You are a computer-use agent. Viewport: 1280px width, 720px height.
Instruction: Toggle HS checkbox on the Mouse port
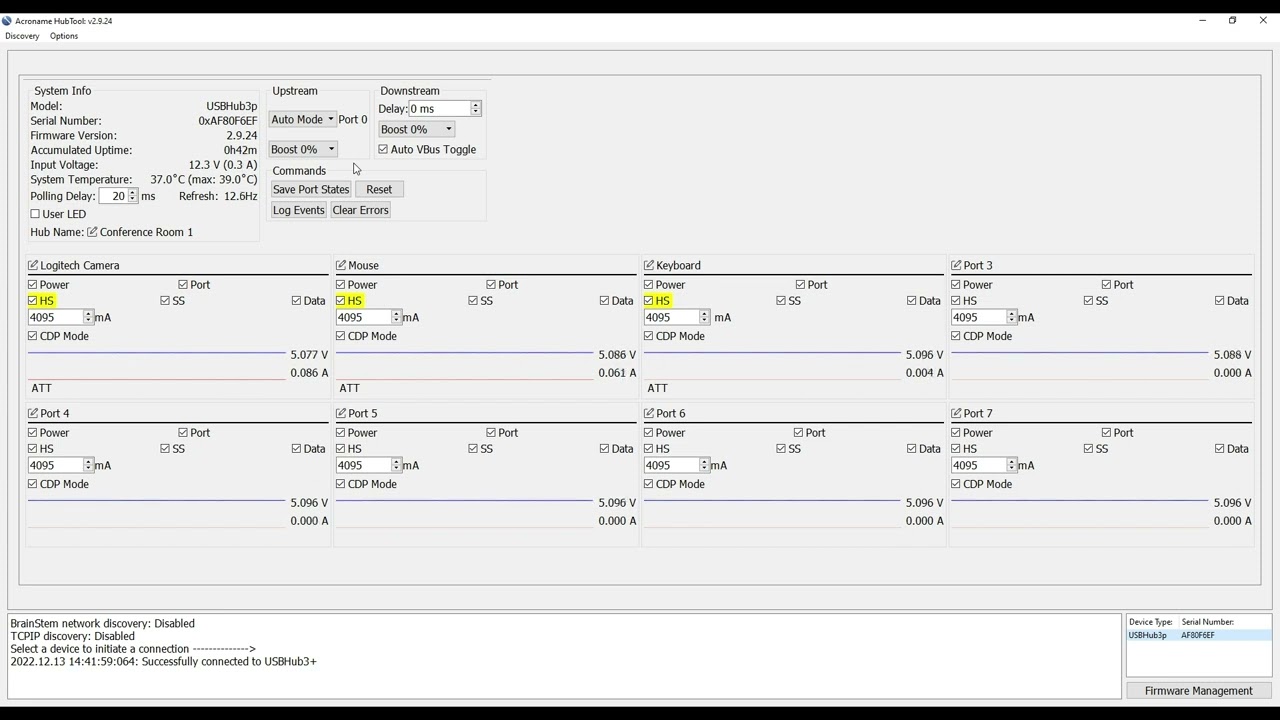point(341,301)
